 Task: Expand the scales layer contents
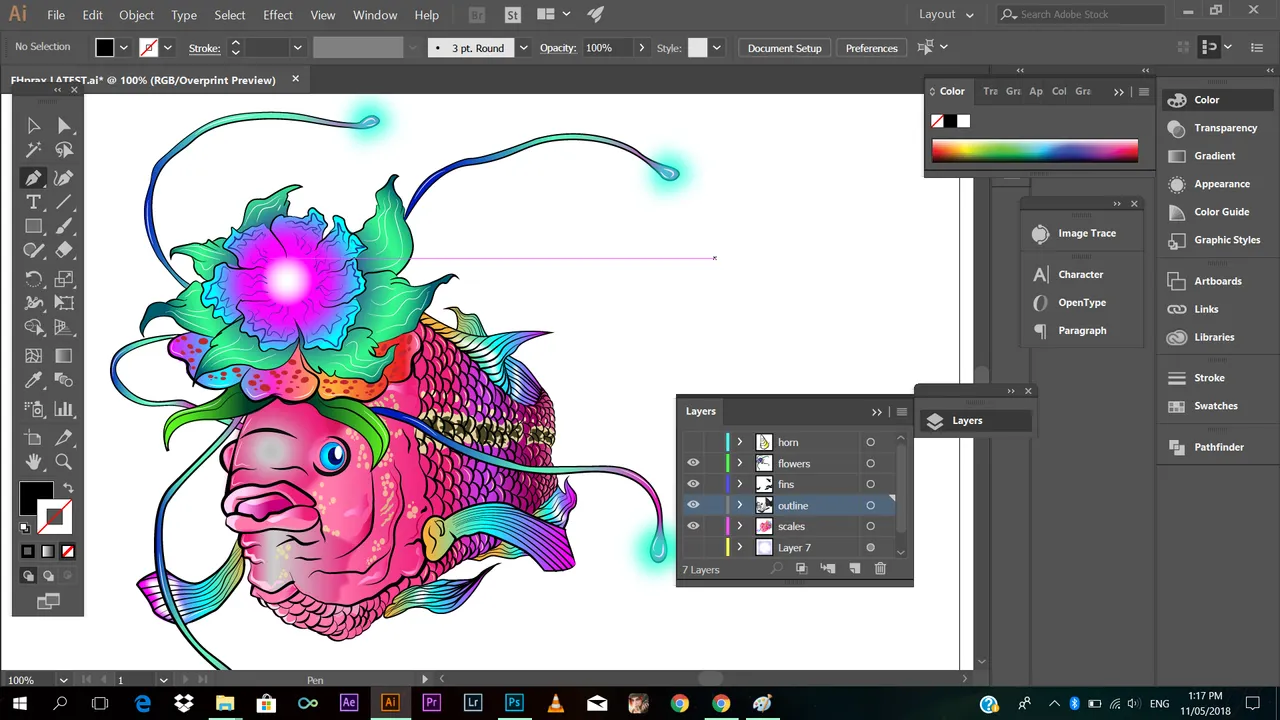pos(740,526)
